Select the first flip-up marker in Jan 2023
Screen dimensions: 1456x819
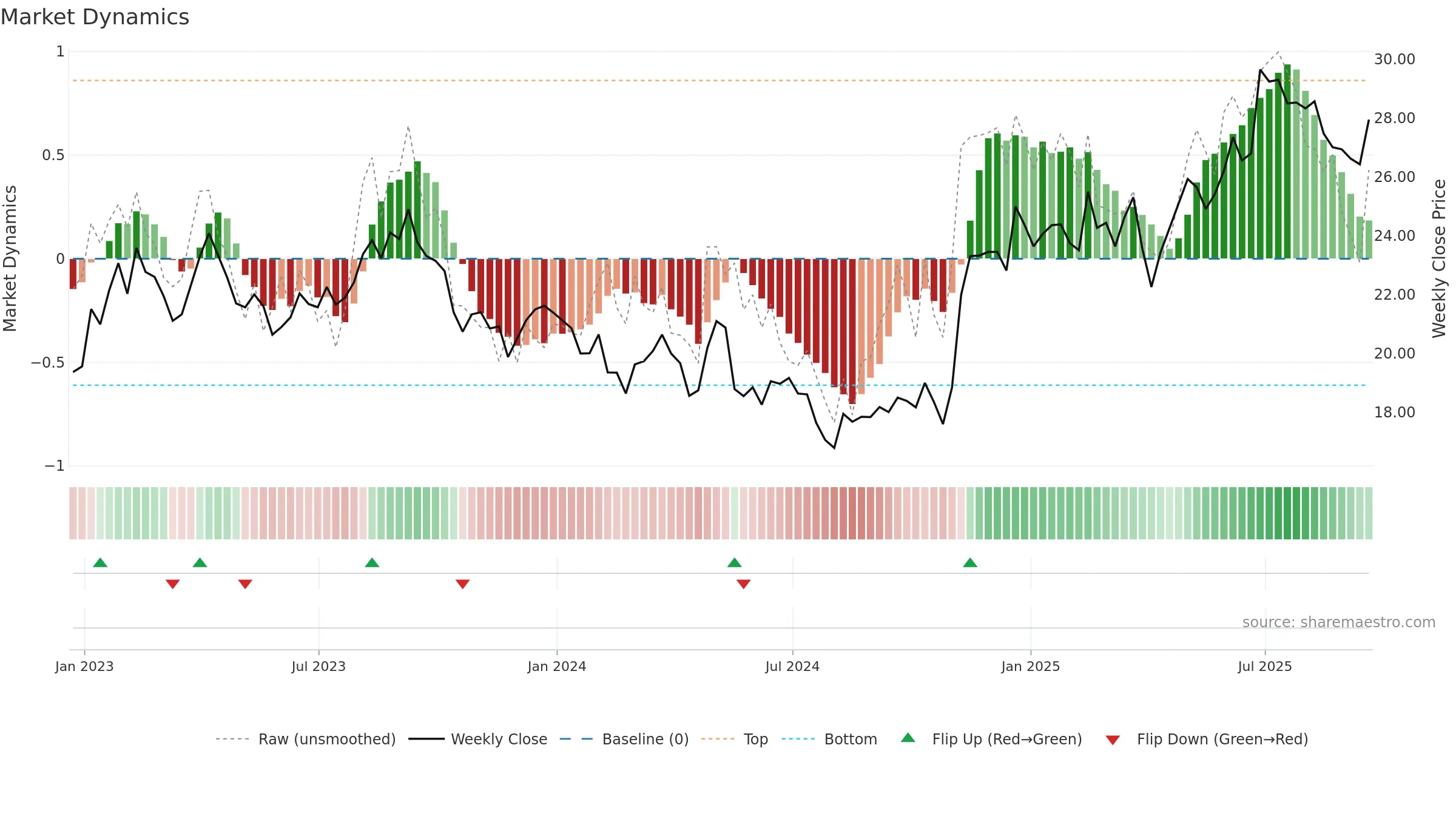click(100, 562)
